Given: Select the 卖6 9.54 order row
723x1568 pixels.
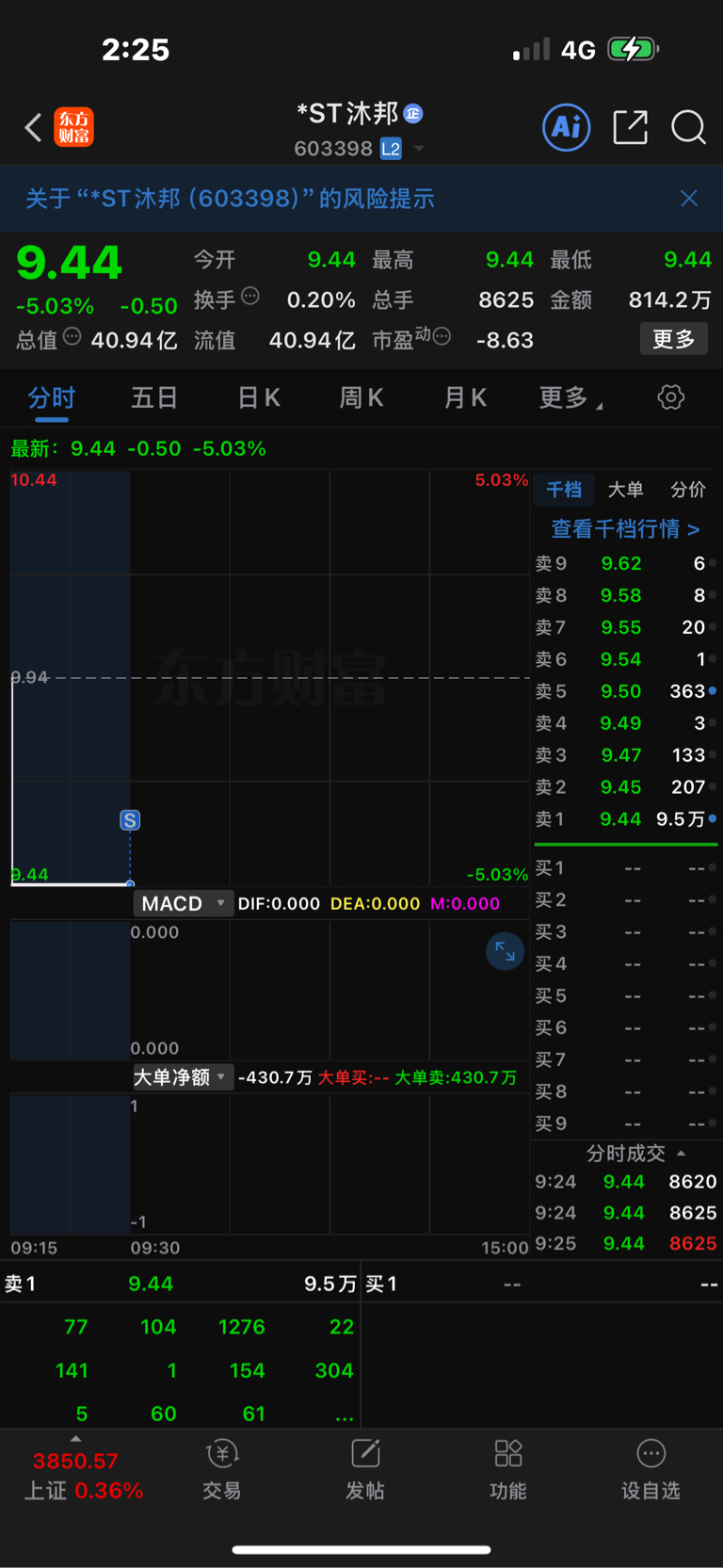Looking at the screenshot, I should 625,659.
